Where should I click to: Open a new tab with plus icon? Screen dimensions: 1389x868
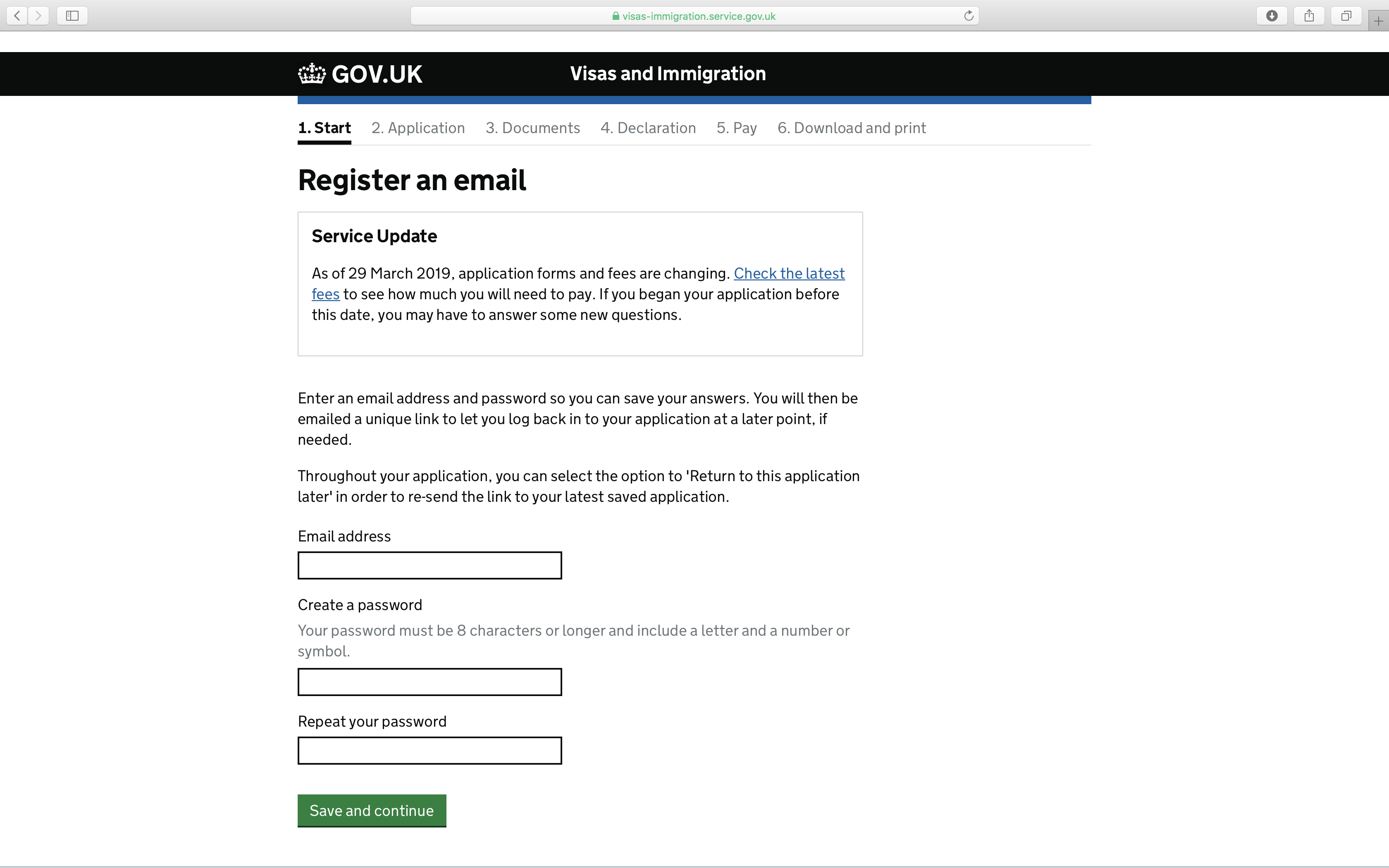[1379, 21]
